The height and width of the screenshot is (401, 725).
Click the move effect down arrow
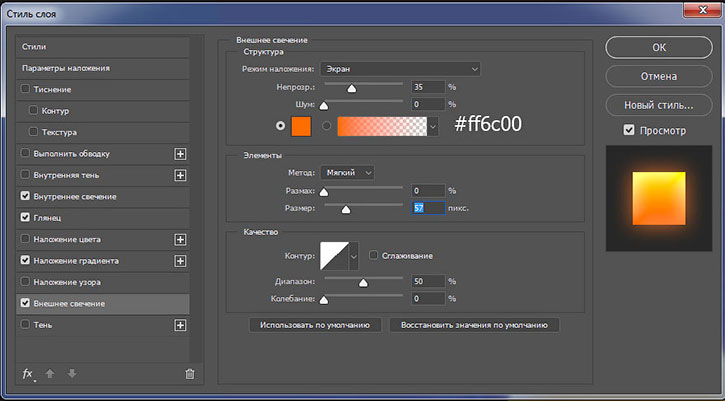72,374
